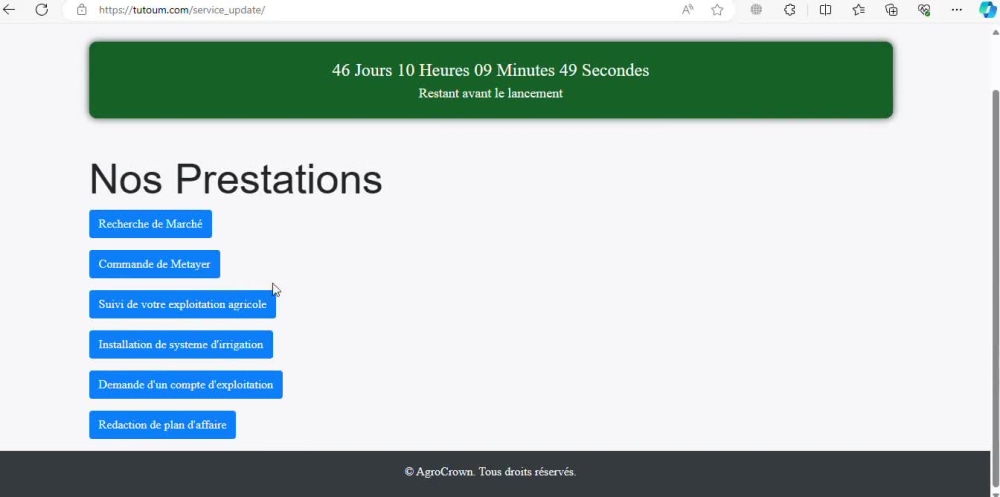Open Favorites list icon
The image size is (1000, 497).
pos(858,10)
